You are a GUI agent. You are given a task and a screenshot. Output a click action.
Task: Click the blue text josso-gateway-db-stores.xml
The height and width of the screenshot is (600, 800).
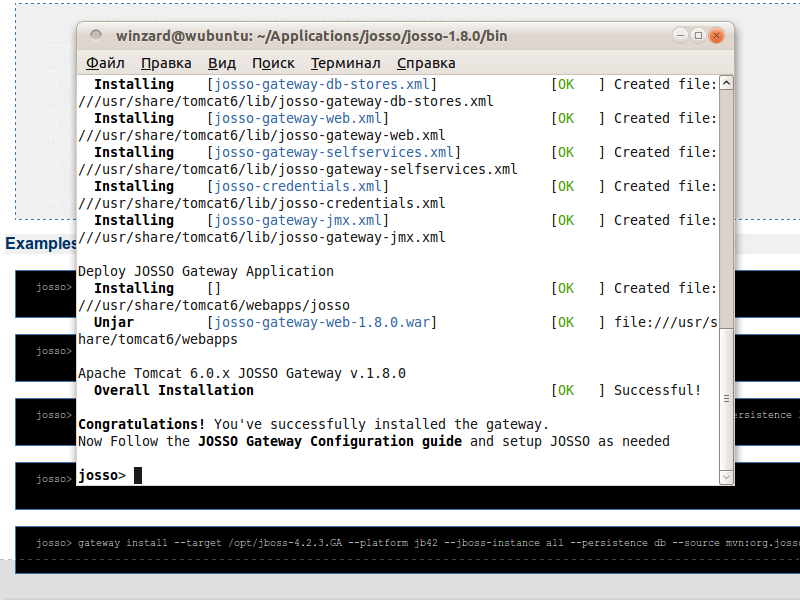pyautogui.click(x=322, y=84)
